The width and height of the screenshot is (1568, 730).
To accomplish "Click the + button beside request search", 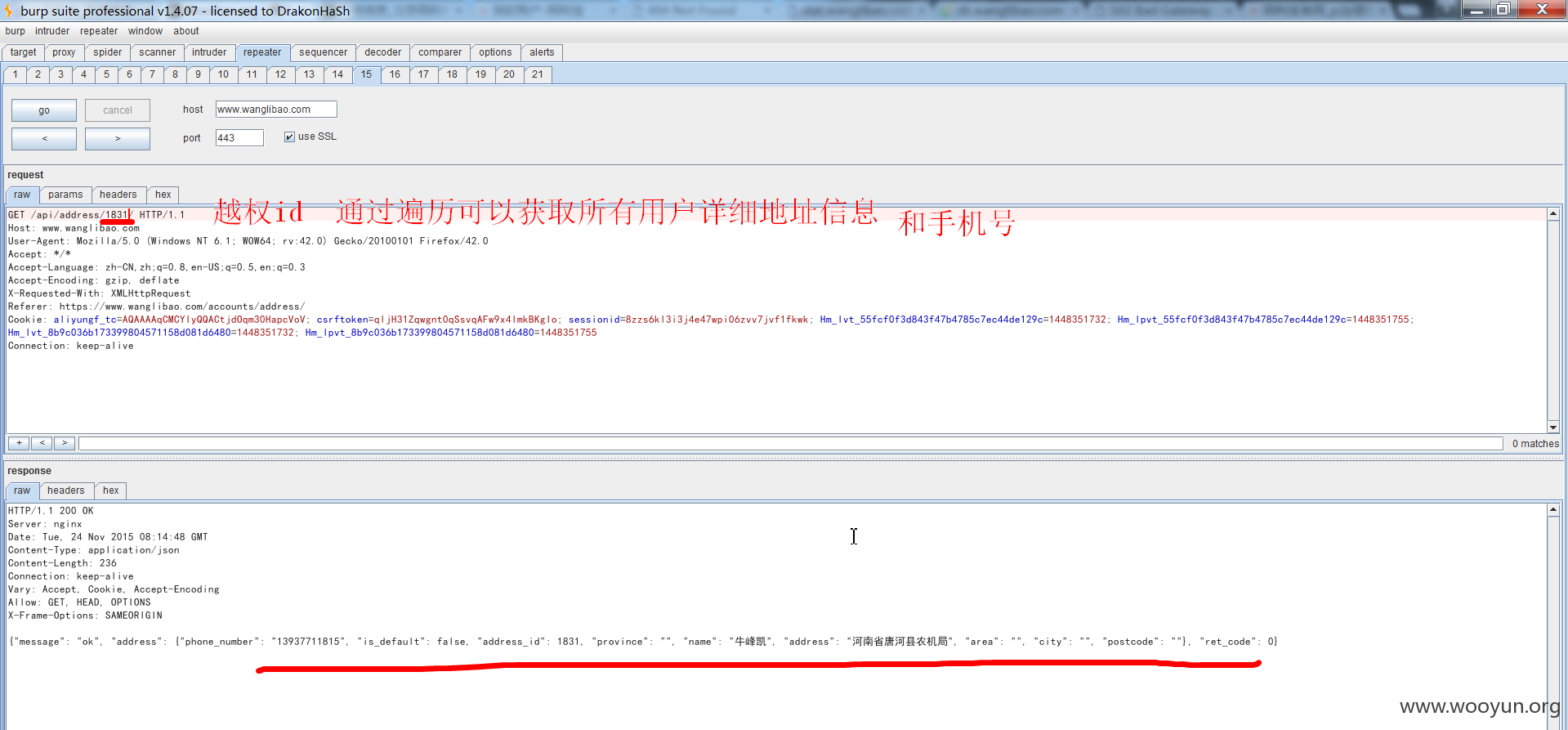I will click(19, 443).
